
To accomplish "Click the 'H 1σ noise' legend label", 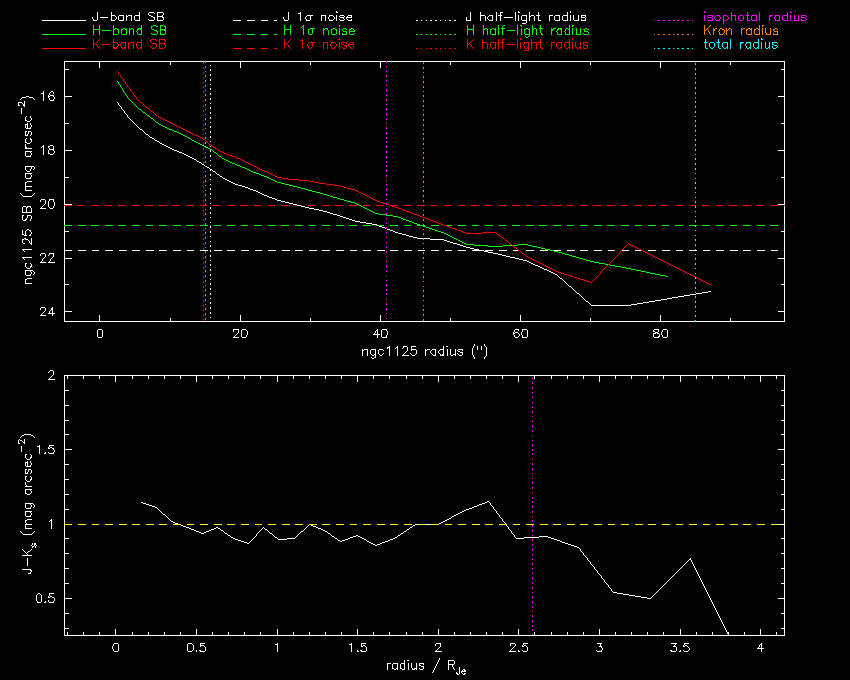I will pos(319,31).
